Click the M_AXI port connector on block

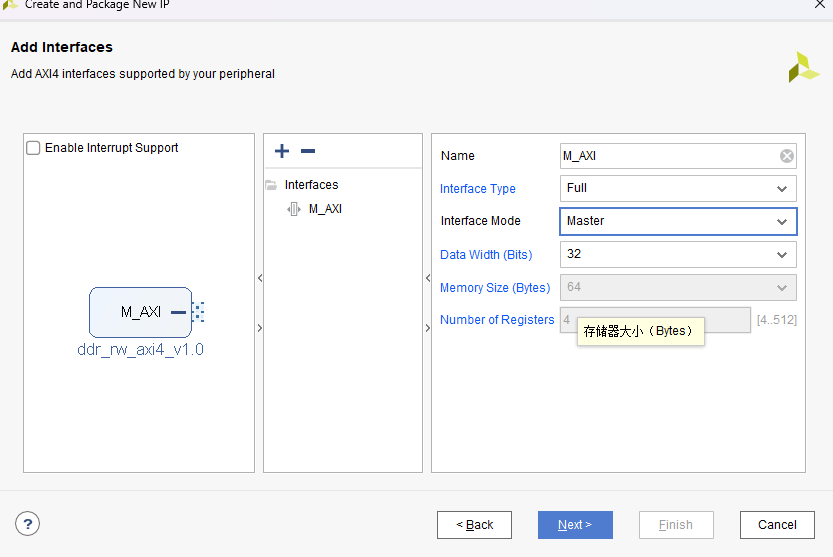[197, 312]
